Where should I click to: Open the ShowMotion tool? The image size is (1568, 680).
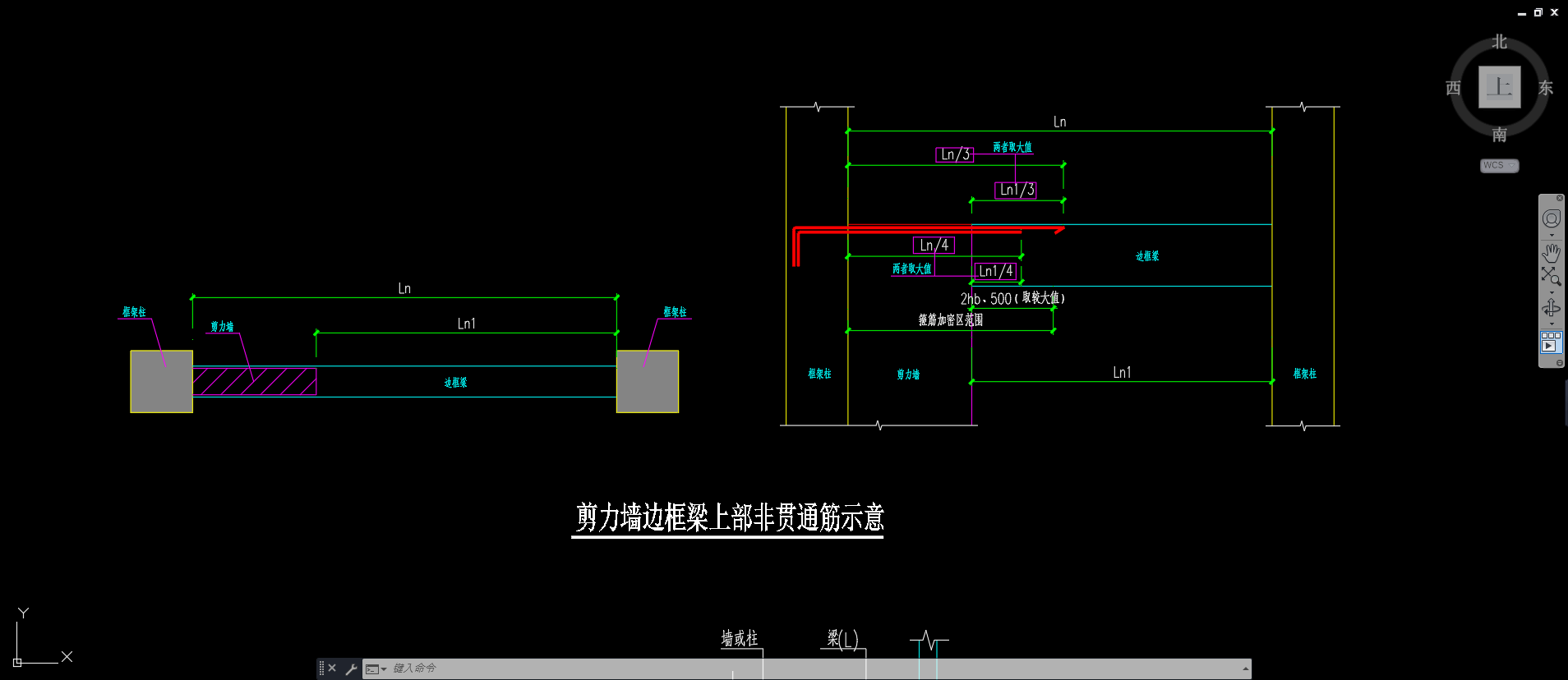click(x=1551, y=342)
